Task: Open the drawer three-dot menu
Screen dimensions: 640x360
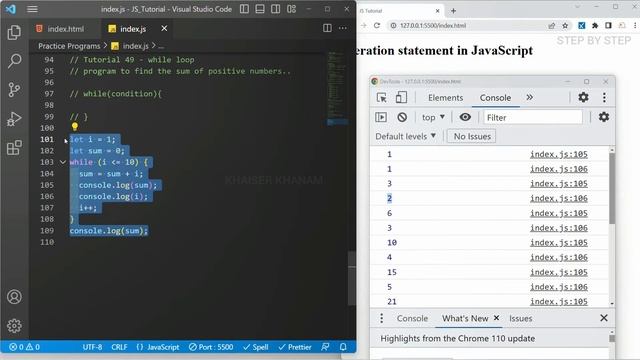Action: click(x=381, y=318)
